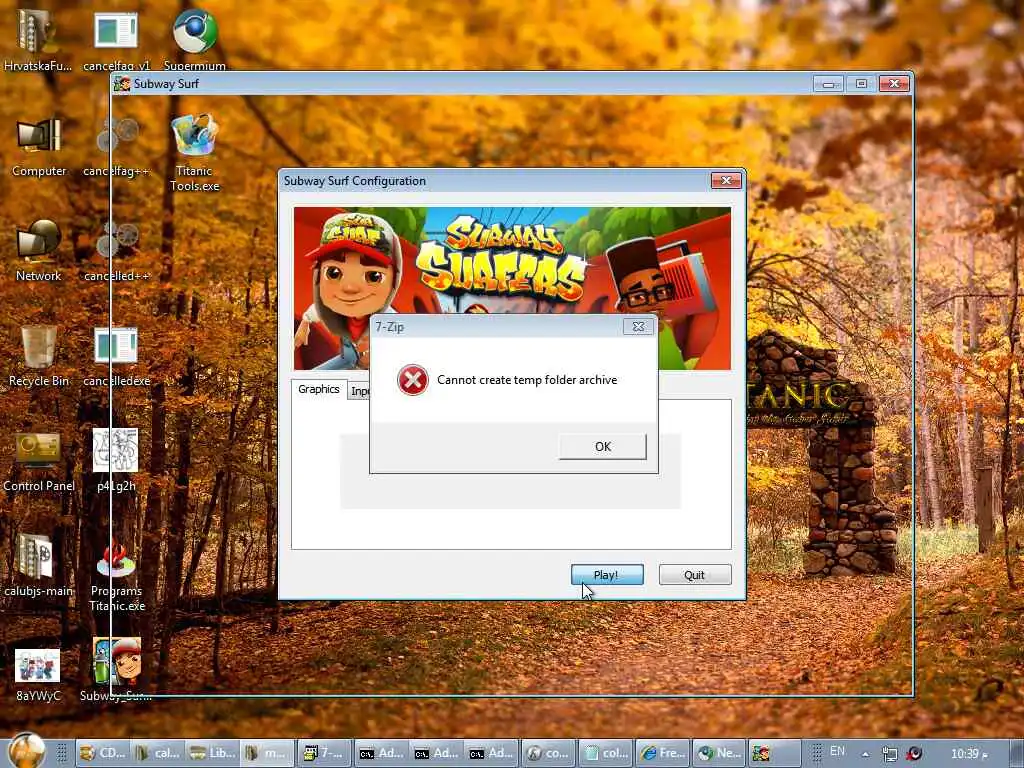The height and width of the screenshot is (768, 1024).
Task: Select the Supermium browser desktop icon
Action: (x=195, y=38)
